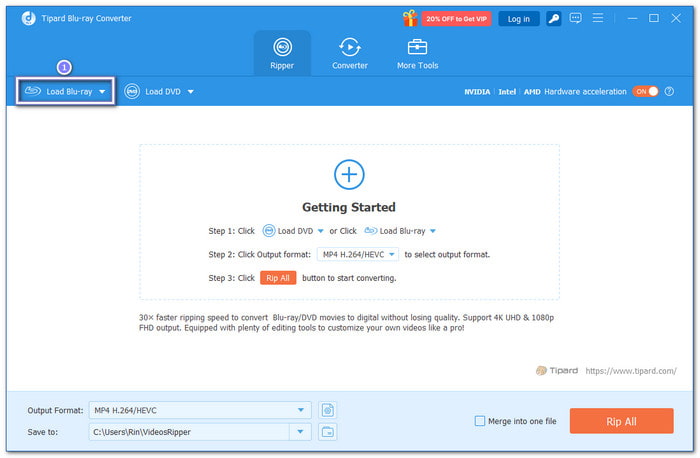Click the NVIDIA acceleration label
The image size is (700, 458).
(477, 92)
